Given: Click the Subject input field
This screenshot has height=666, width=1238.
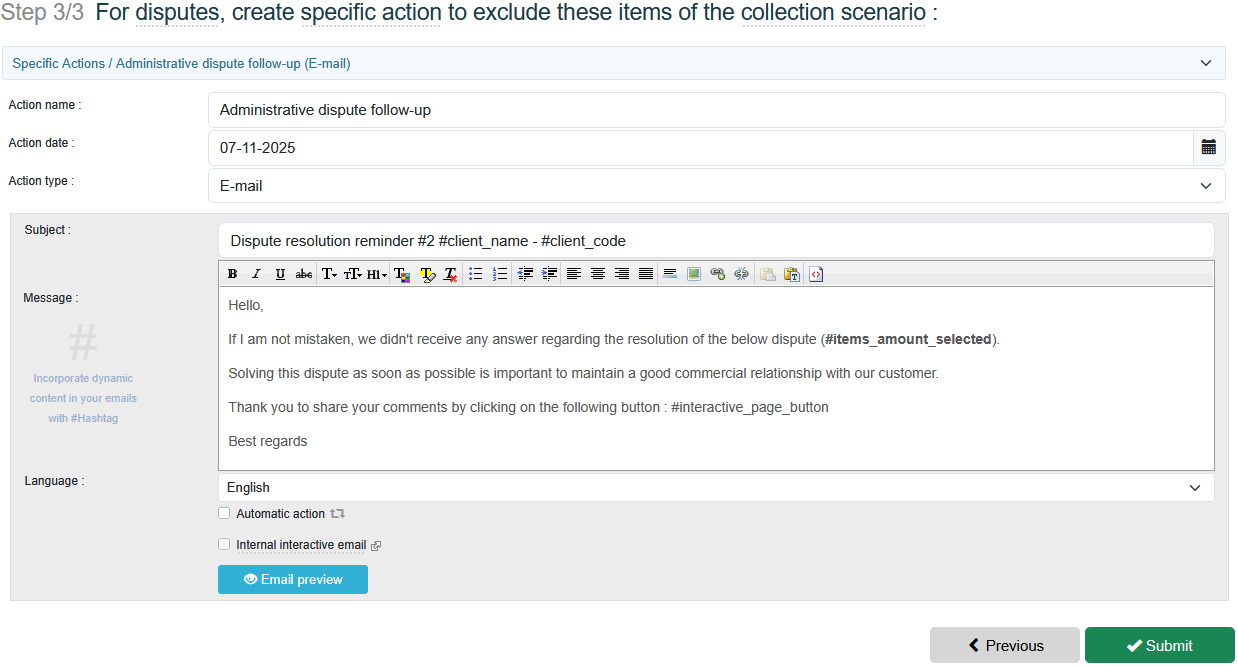Looking at the screenshot, I should (x=716, y=241).
